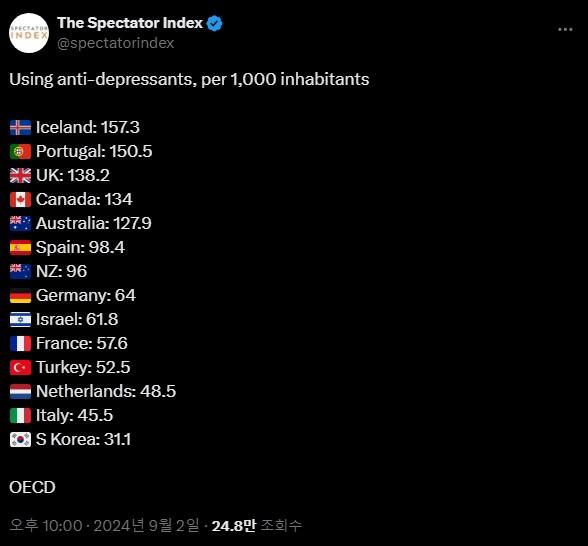Open the @spectatorindex handle link

tap(116, 43)
